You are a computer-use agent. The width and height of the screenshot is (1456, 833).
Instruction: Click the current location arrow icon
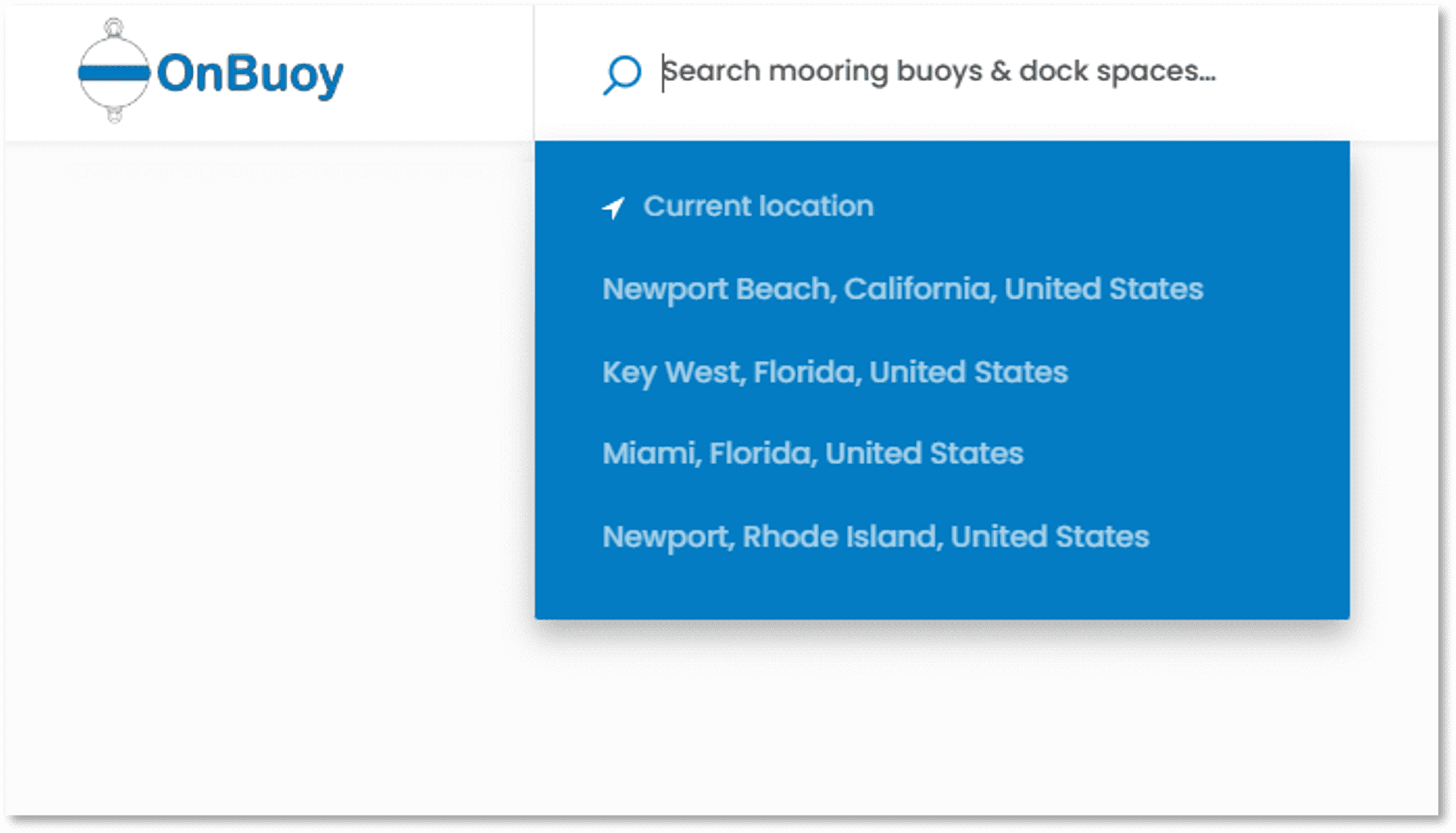click(x=613, y=208)
